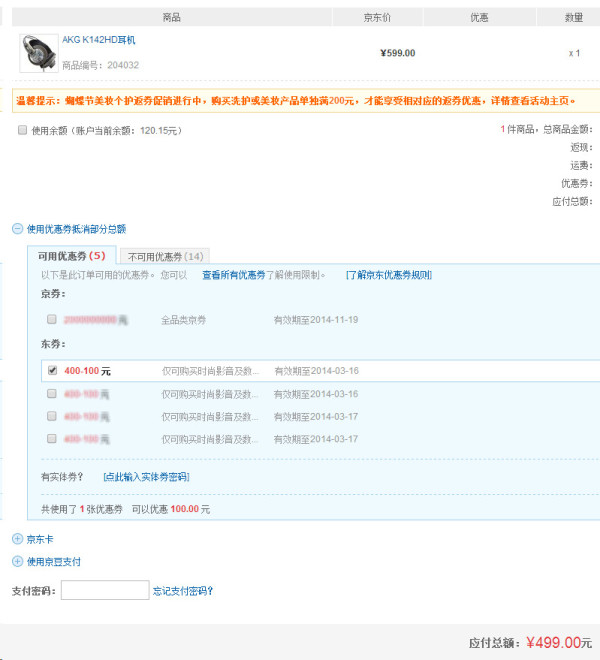Viewport: 600px width, 660px height.
Task: Collapse the 使用优惠券抵消部分总额 section
Action: pos(17,229)
